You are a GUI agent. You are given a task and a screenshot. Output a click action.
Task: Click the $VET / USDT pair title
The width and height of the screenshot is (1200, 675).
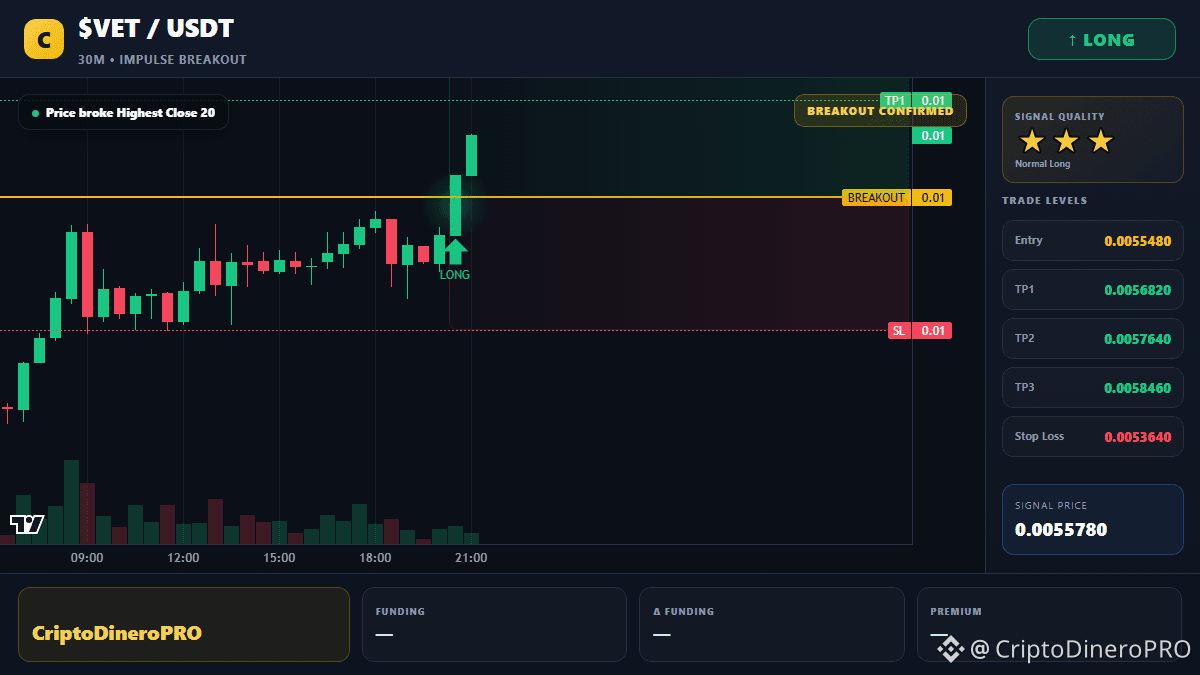click(156, 30)
